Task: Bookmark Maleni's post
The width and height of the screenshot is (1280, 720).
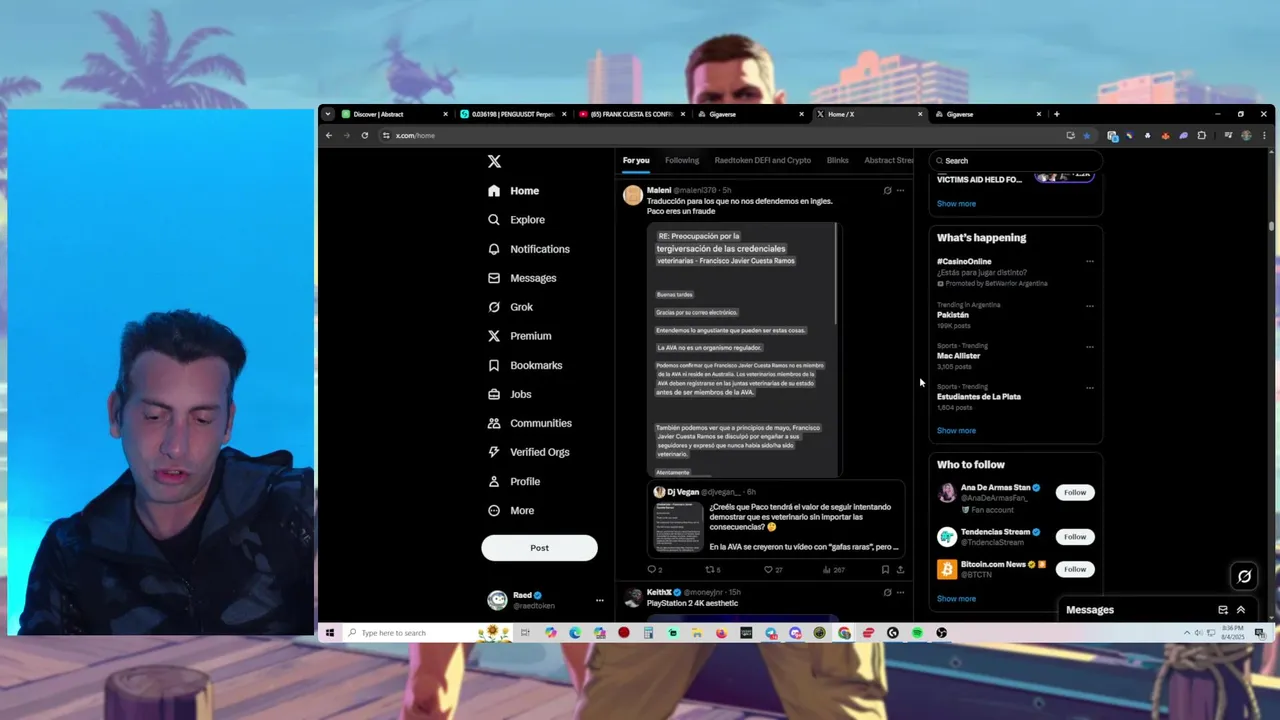Action: click(885, 570)
